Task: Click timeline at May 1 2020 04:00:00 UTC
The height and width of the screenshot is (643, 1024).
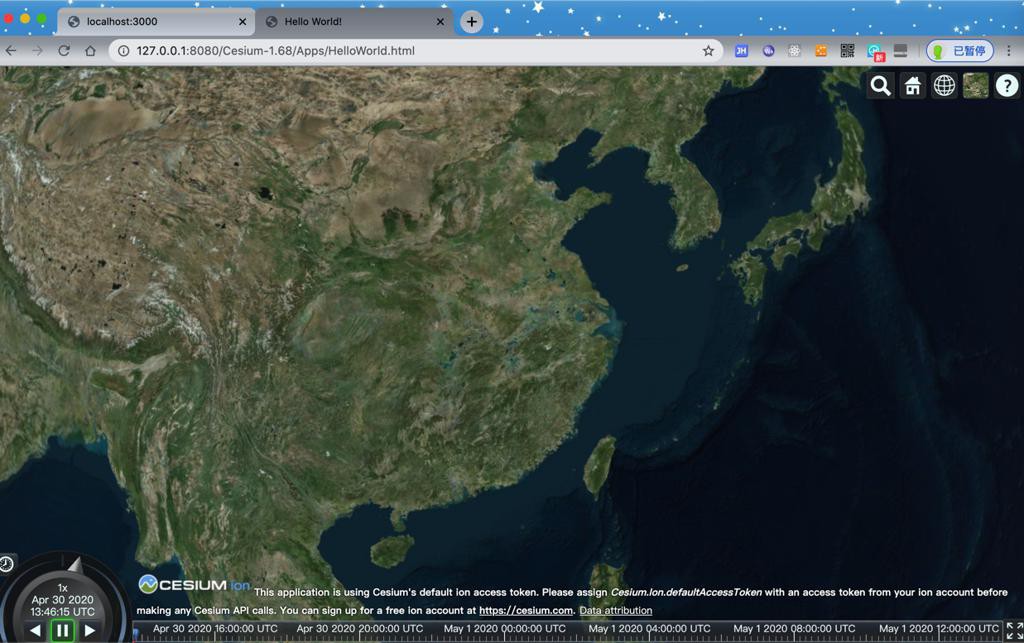Action: (649, 629)
